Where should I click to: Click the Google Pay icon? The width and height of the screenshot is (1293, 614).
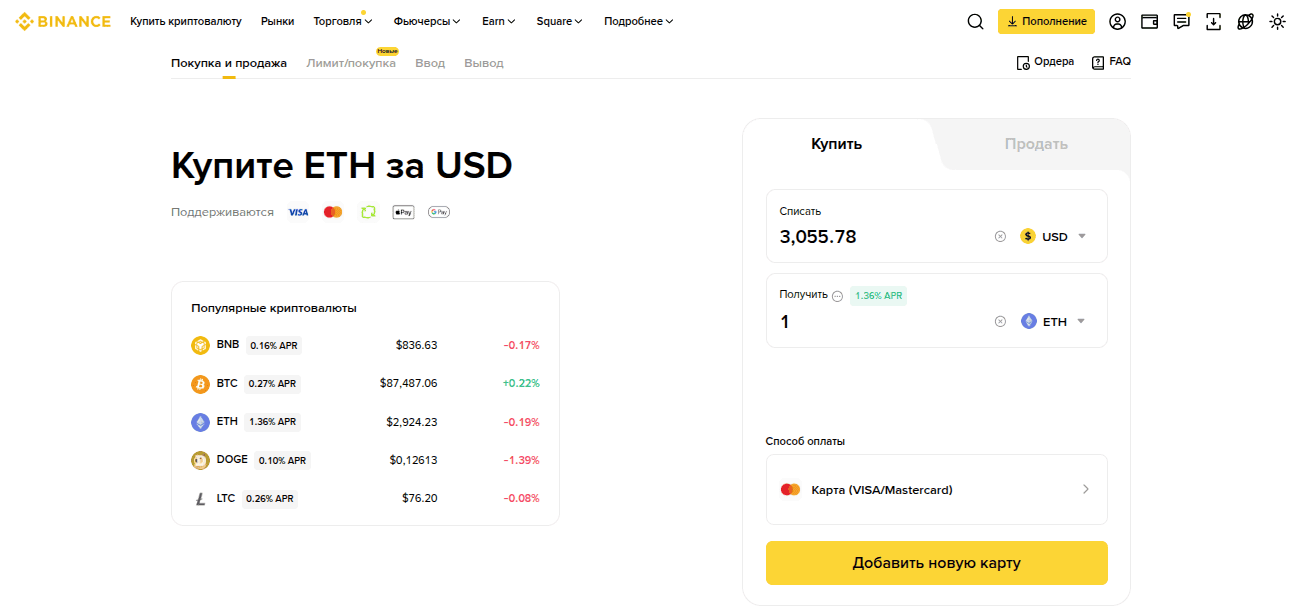click(x=438, y=212)
